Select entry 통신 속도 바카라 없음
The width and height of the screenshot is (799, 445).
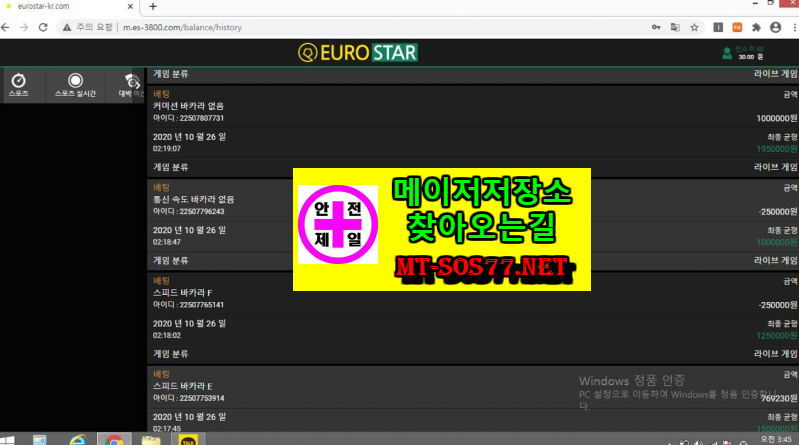point(194,199)
